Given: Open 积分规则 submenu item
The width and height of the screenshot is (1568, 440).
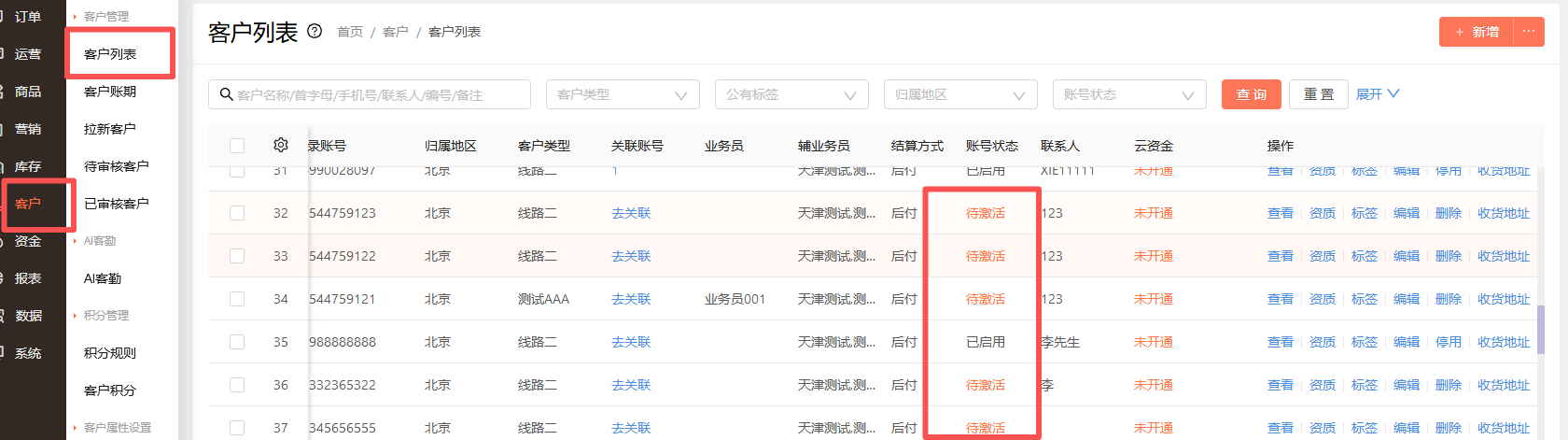Looking at the screenshot, I should coord(110,353).
